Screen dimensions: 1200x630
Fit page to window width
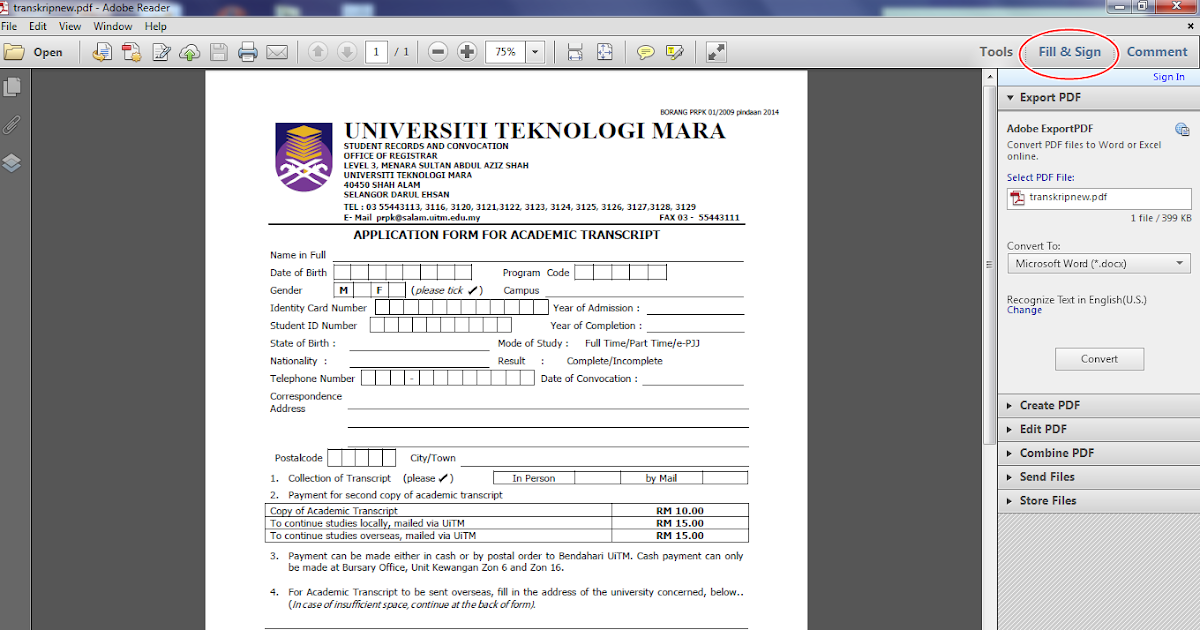coord(575,51)
